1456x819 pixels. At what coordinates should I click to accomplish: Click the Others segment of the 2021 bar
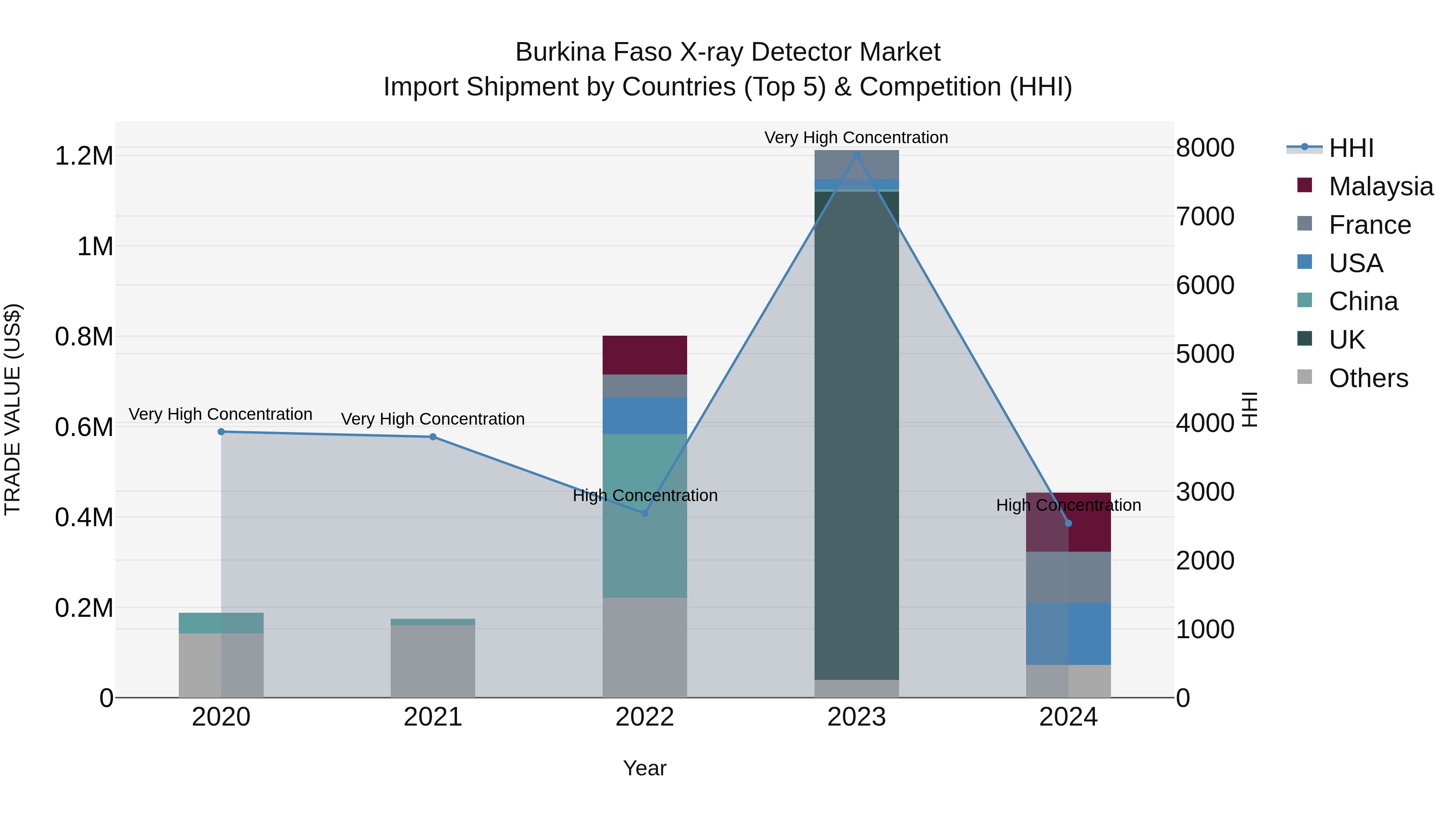pyautogui.click(x=433, y=661)
